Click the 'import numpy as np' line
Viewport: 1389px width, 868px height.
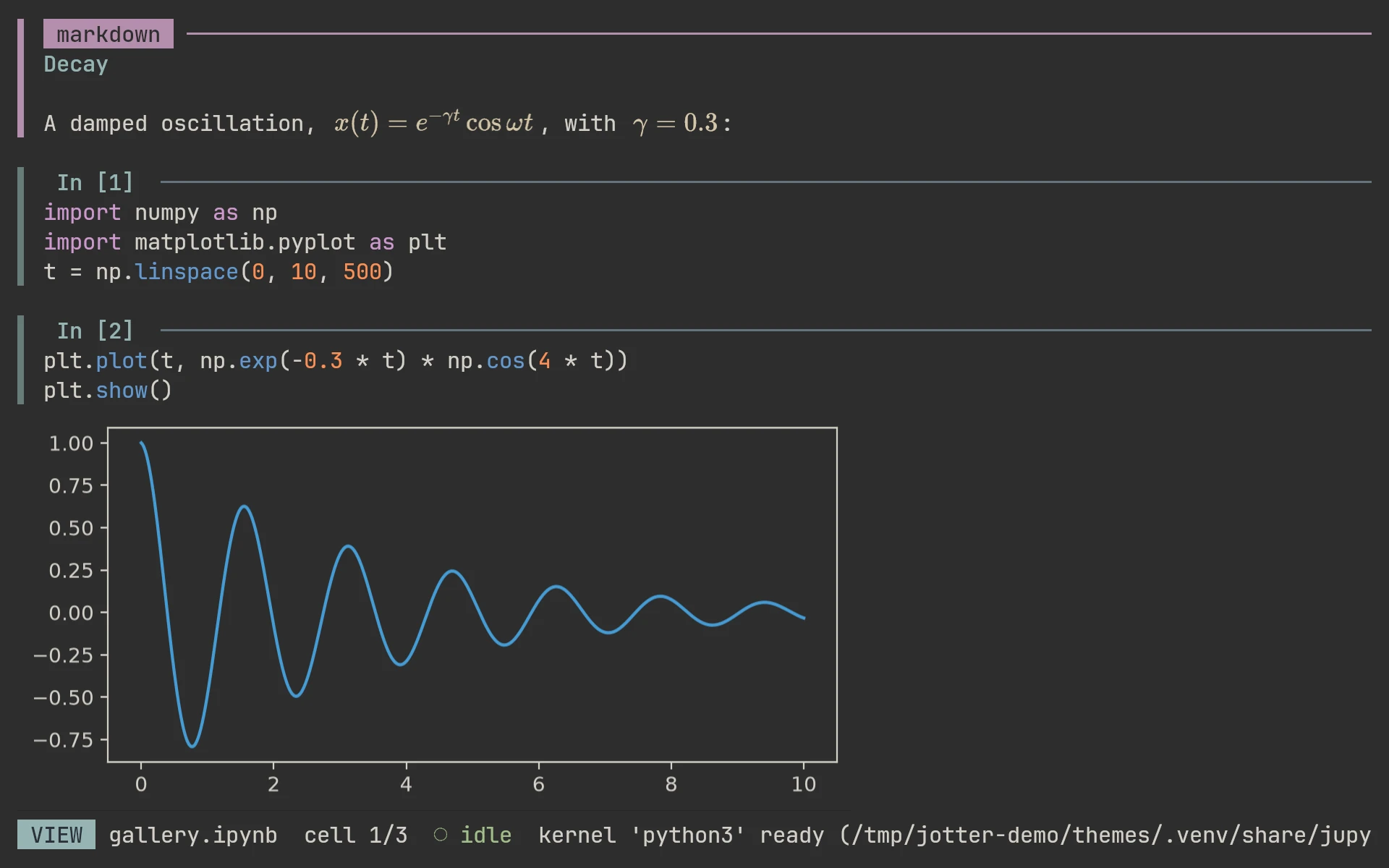pyautogui.click(x=161, y=213)
